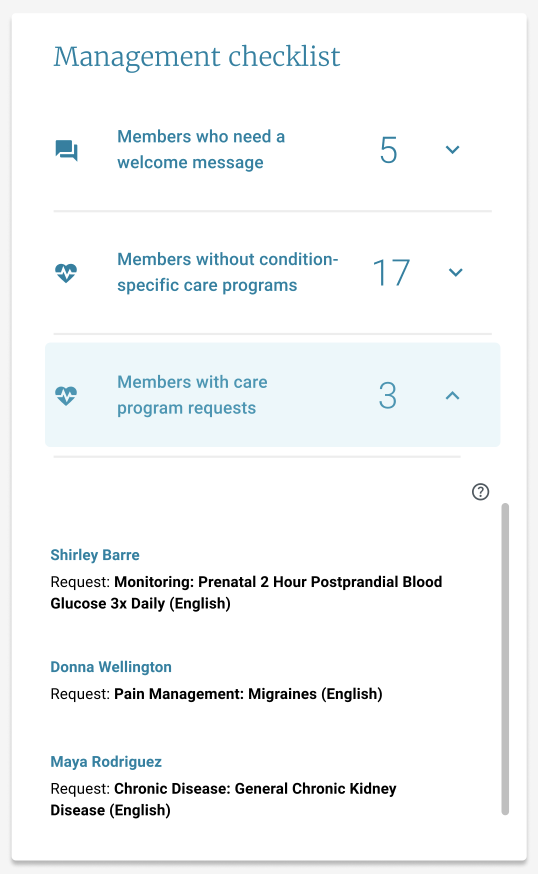Select 'Members with care program requests' row

[273, 395]
